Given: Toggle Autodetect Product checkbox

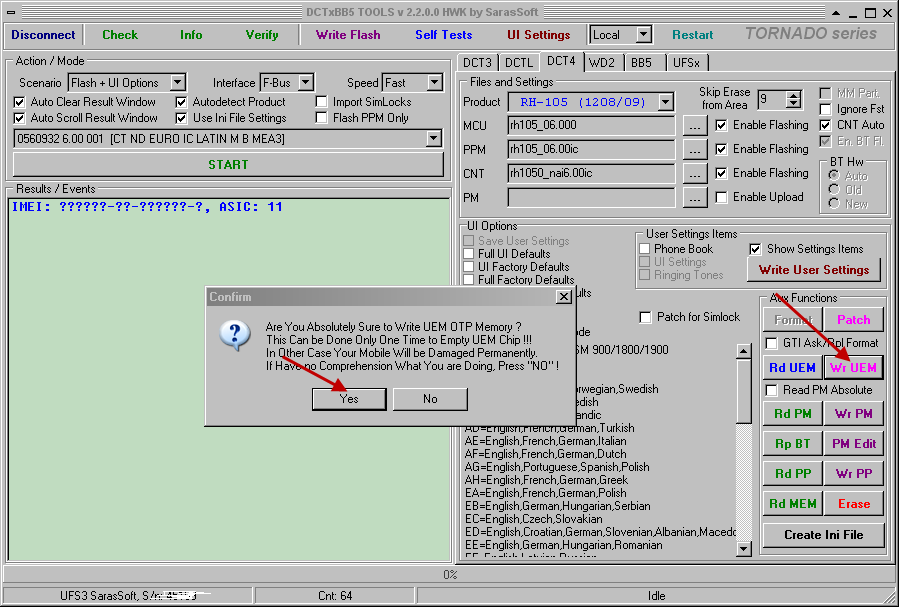Looking at the screenshot, I should click(x=181, y=102).
